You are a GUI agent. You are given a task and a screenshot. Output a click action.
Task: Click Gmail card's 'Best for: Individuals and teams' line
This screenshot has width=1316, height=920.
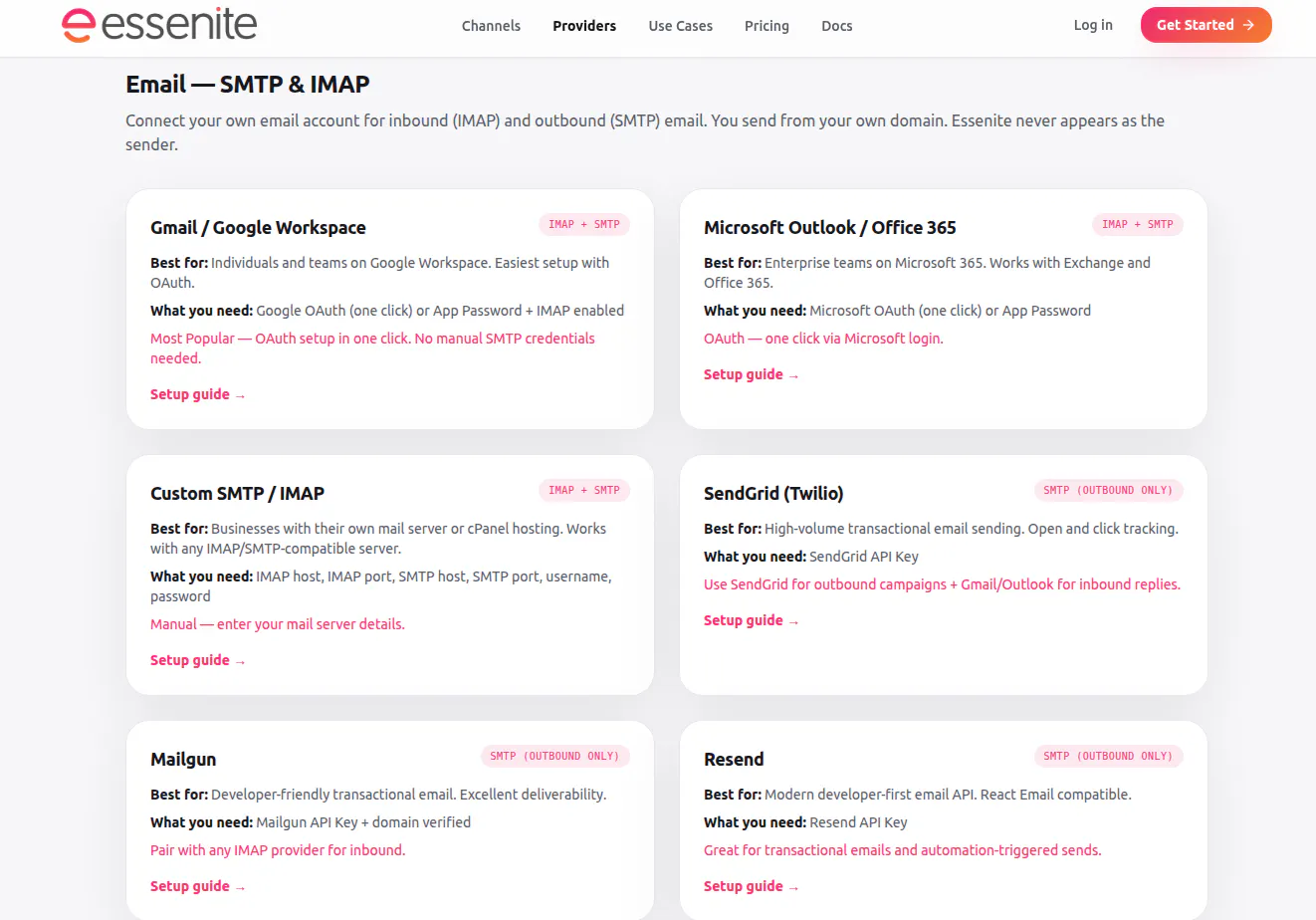(379, 273)
